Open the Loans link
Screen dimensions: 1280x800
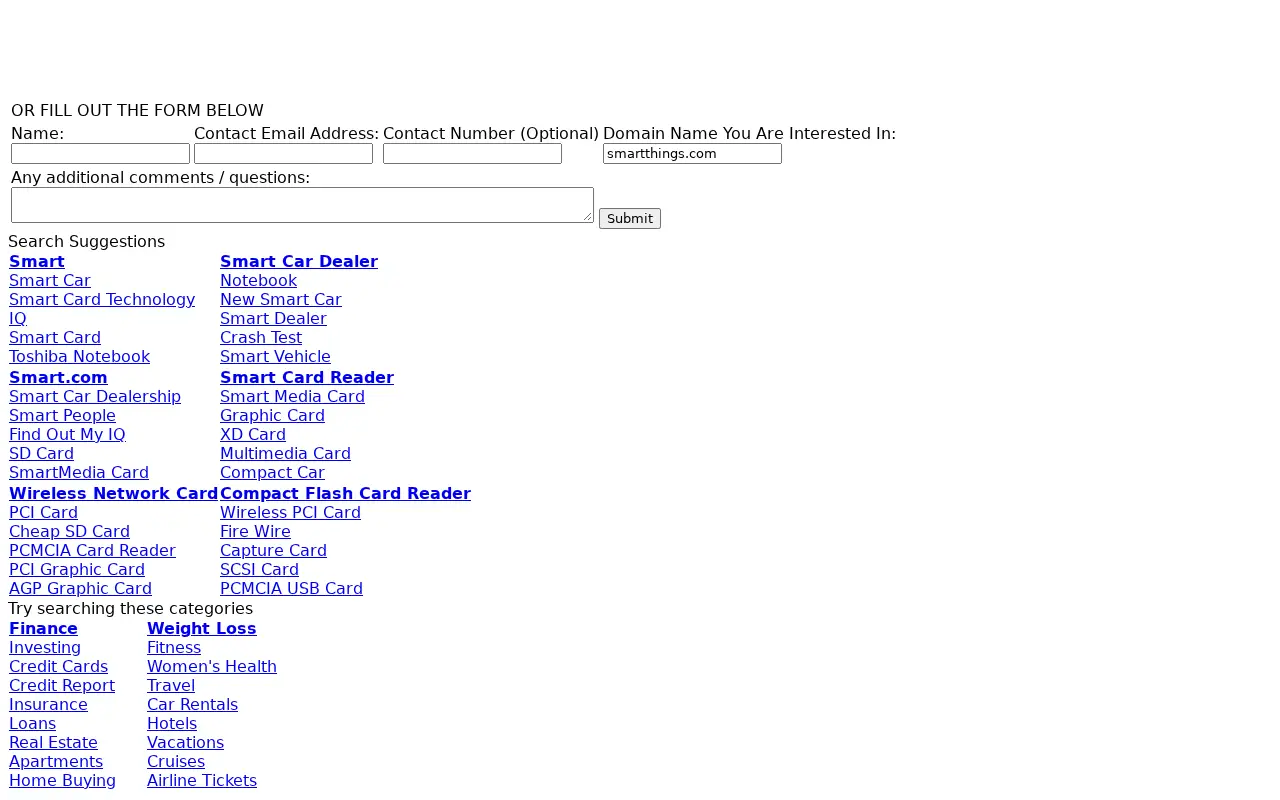tap(32, 724)
